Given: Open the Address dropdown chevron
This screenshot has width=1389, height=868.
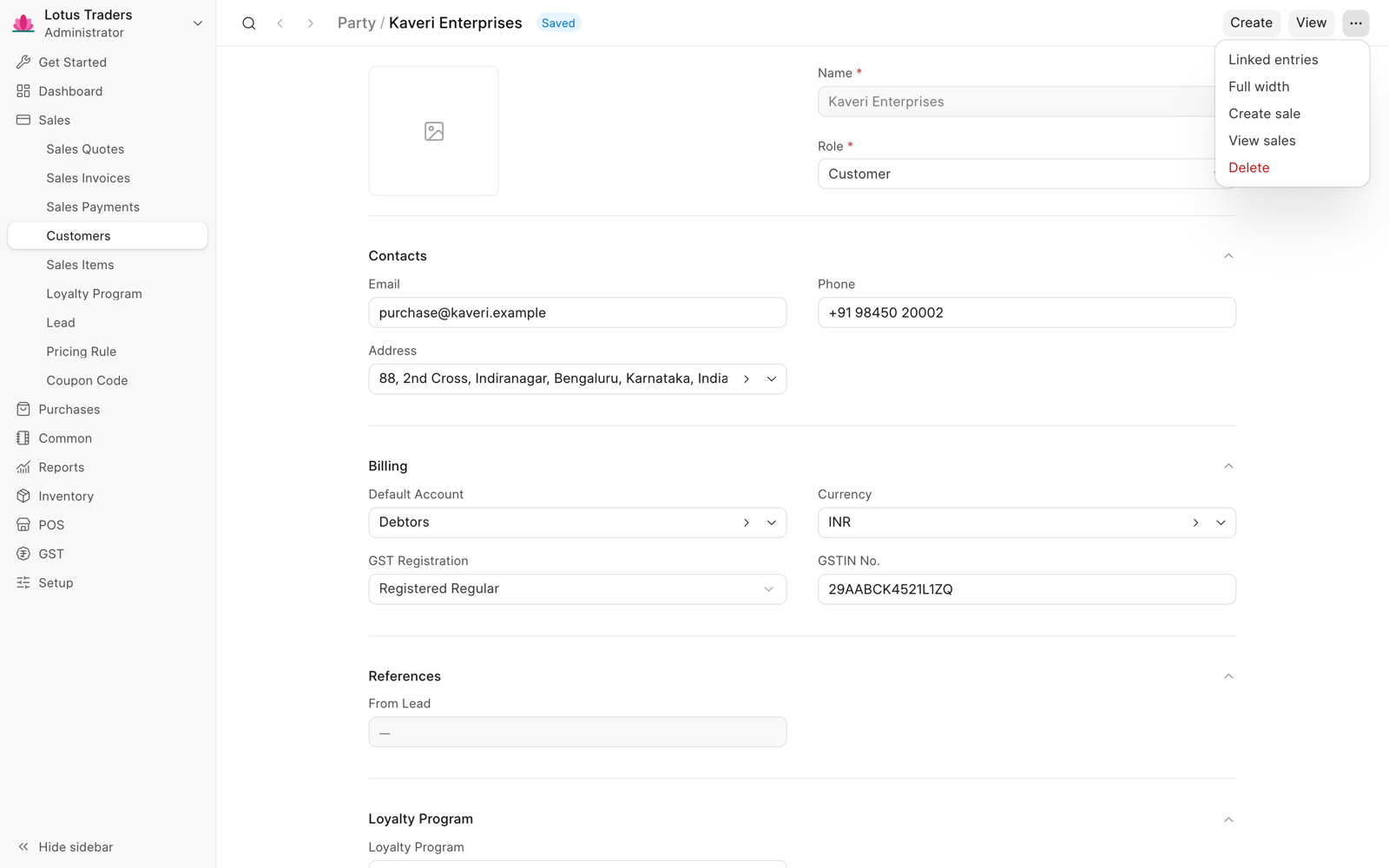Looking at the screenshot, I should 772,379.
